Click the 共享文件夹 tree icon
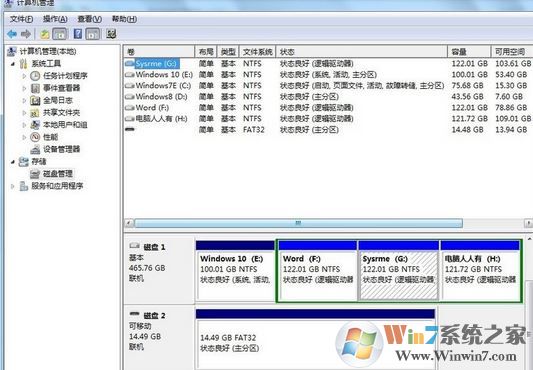The image size is (533, 370). tap(35, 113)
